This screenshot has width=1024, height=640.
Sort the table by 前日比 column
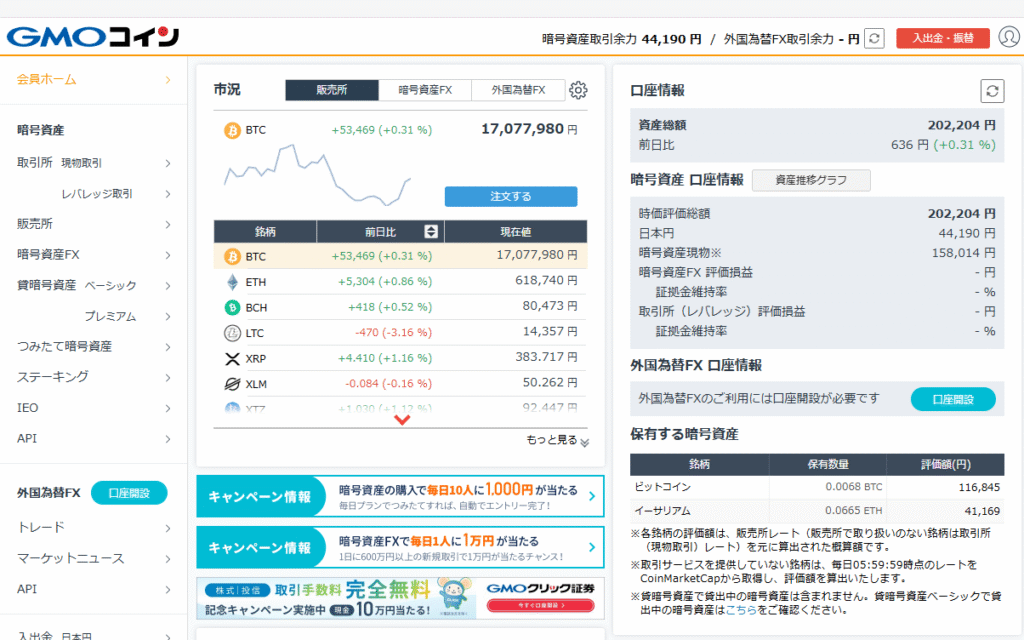(431, 231)
